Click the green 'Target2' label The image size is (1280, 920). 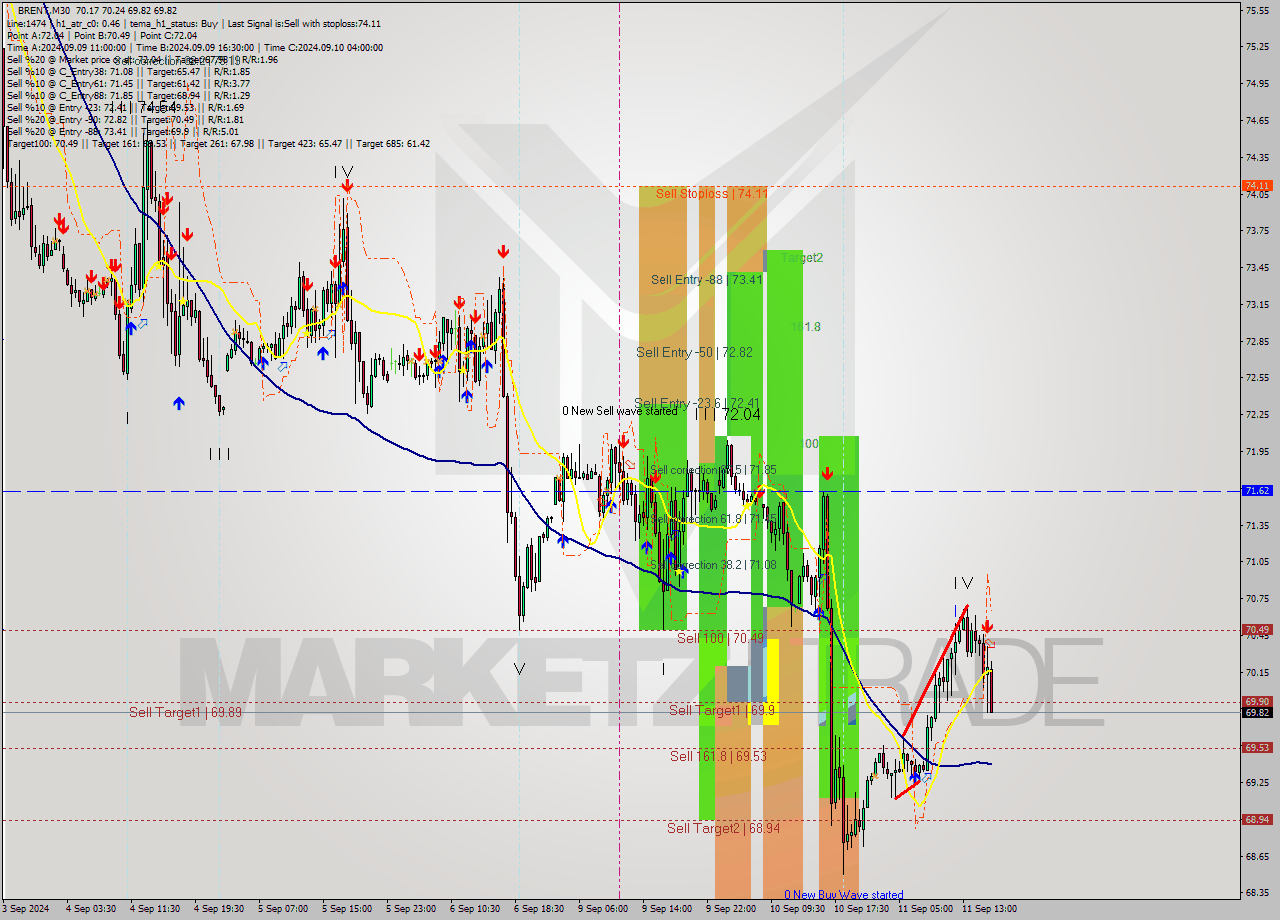tap(802, 258)
